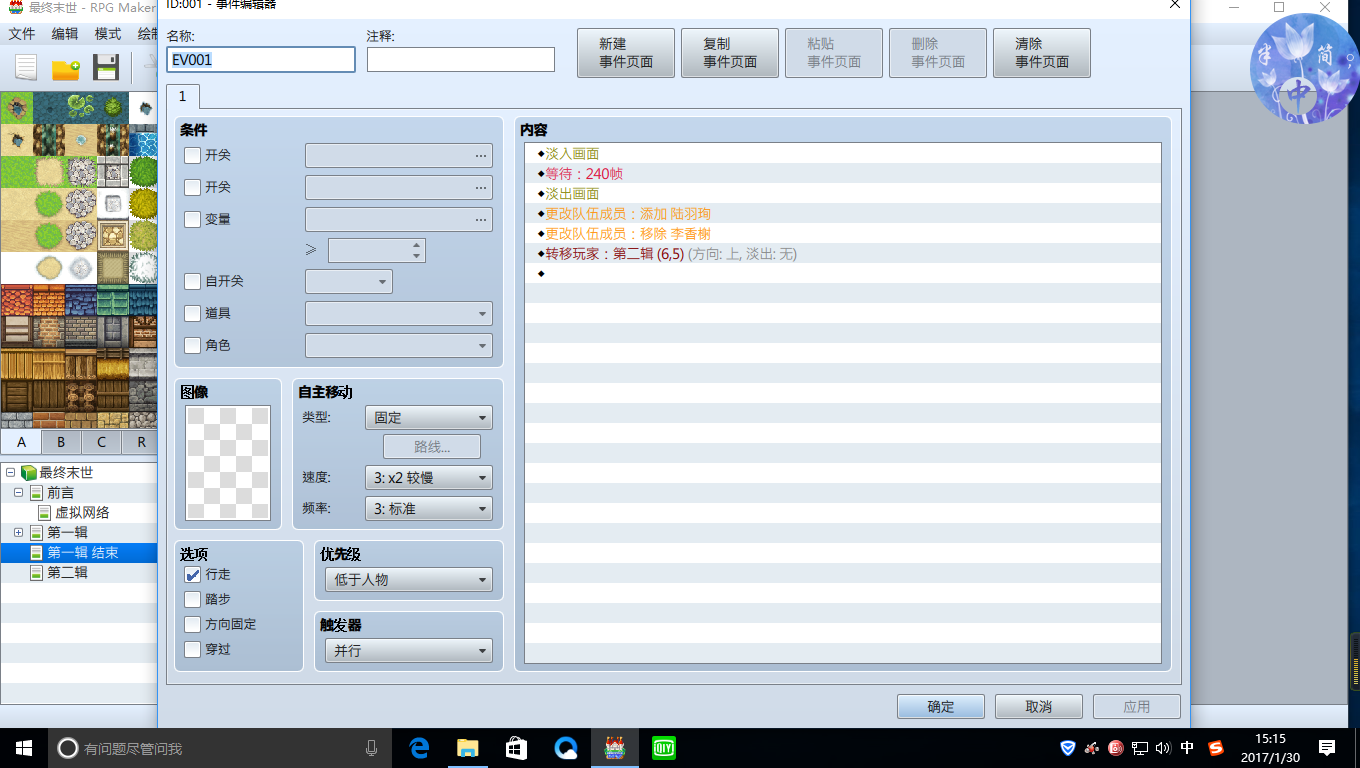
Task: Enable the first 开关 condition checkbox
Action: click(x=193, y=155)
